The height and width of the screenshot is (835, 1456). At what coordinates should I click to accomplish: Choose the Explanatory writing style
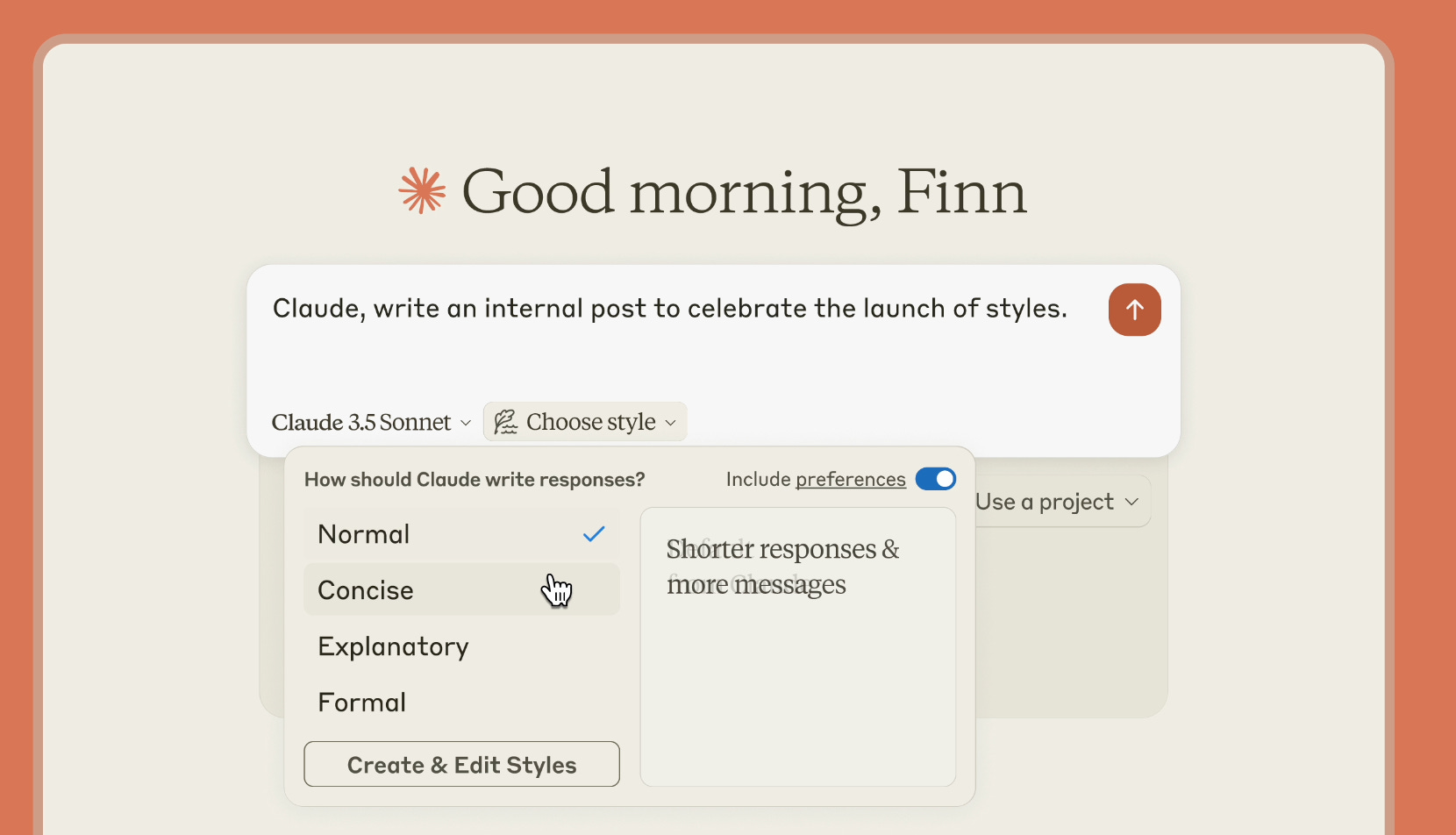coord(461,646)
